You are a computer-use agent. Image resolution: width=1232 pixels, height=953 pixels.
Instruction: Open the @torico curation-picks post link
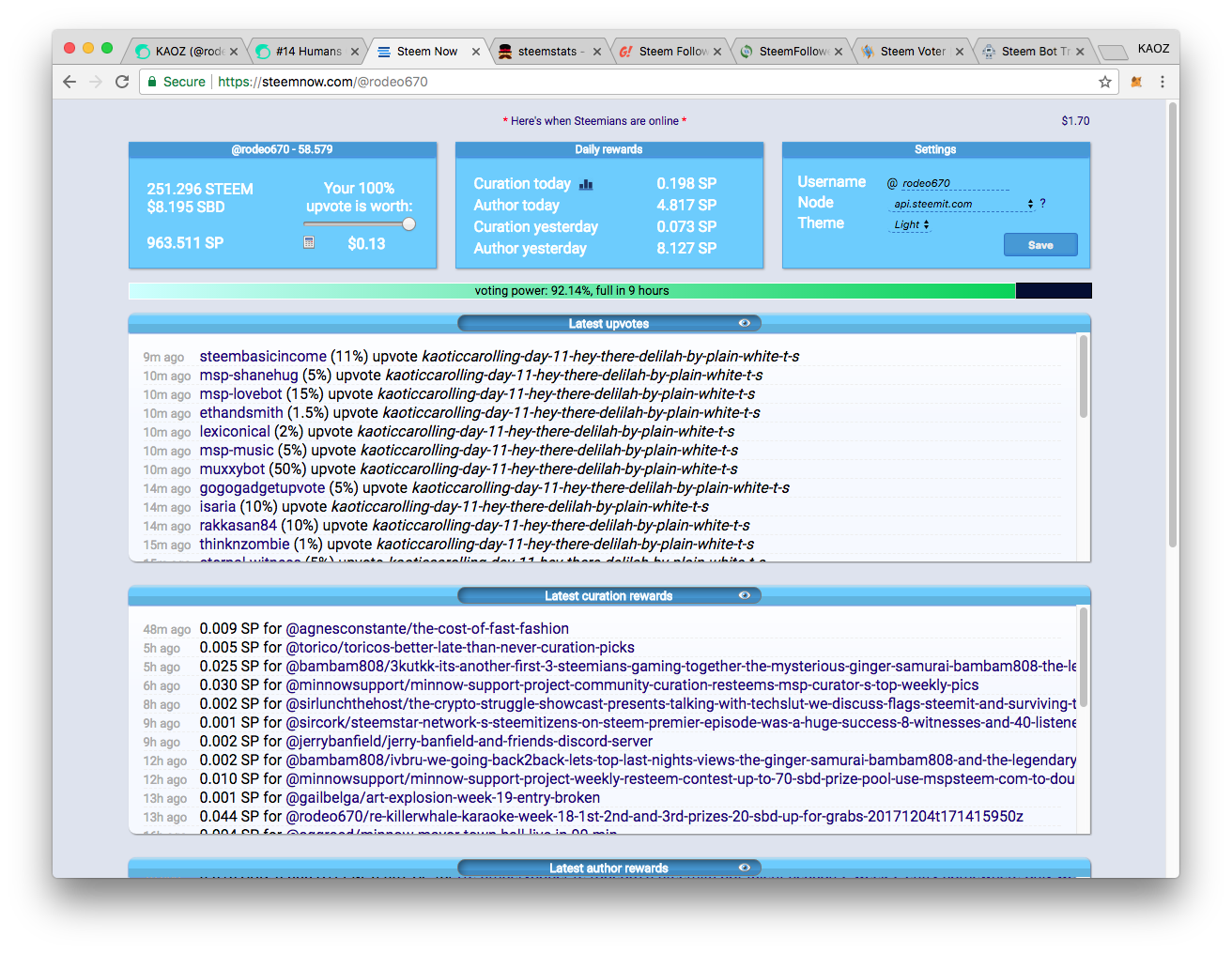(460, 648)
